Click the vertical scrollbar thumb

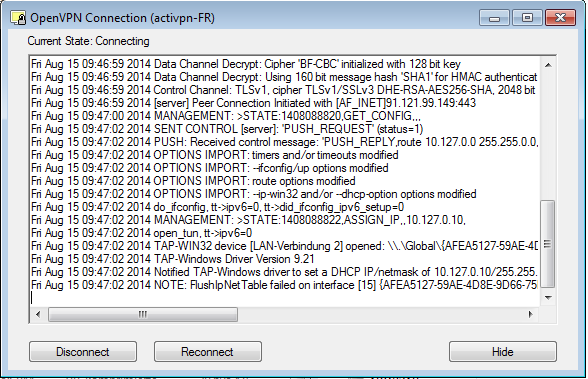tap(548, 244)
